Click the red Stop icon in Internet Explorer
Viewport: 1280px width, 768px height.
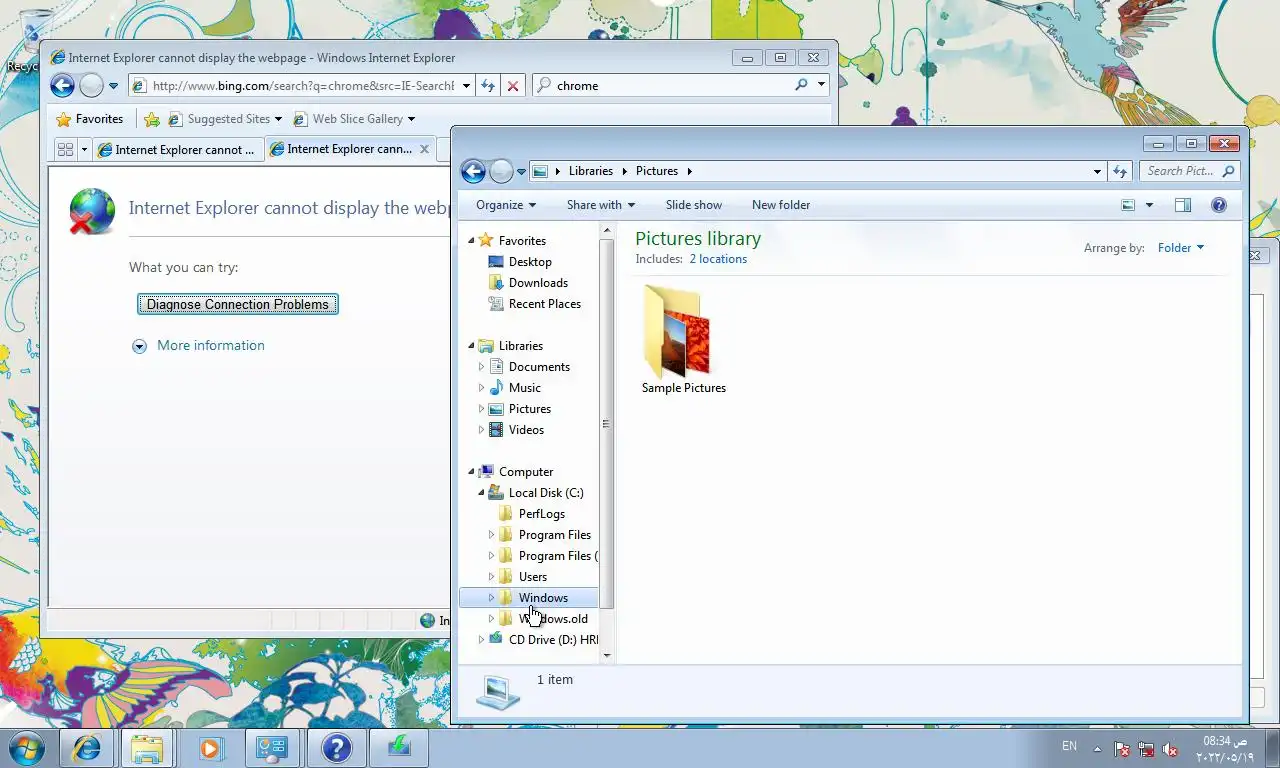[513, 86]
